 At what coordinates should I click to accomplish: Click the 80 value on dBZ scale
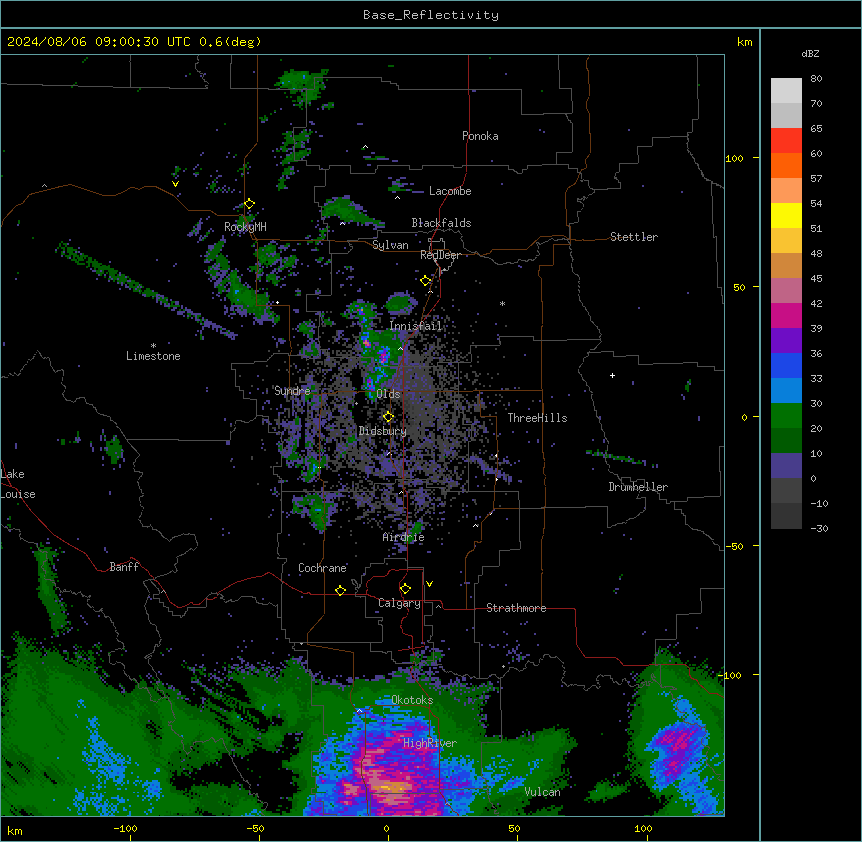[816, 79]
